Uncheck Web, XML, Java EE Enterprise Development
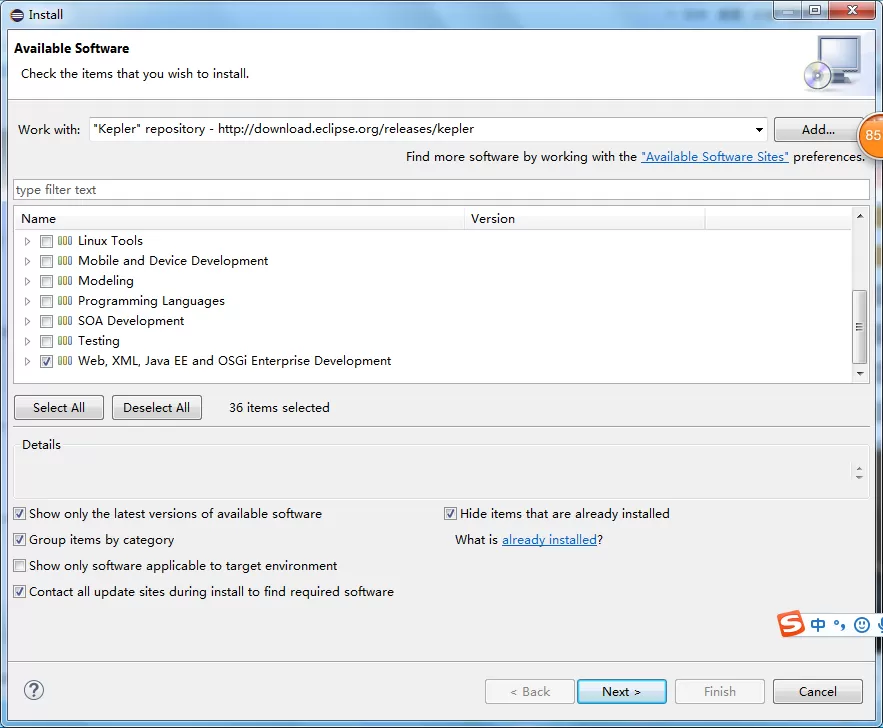Viewport: 883px width, 728px height. (x=46, y=361)
